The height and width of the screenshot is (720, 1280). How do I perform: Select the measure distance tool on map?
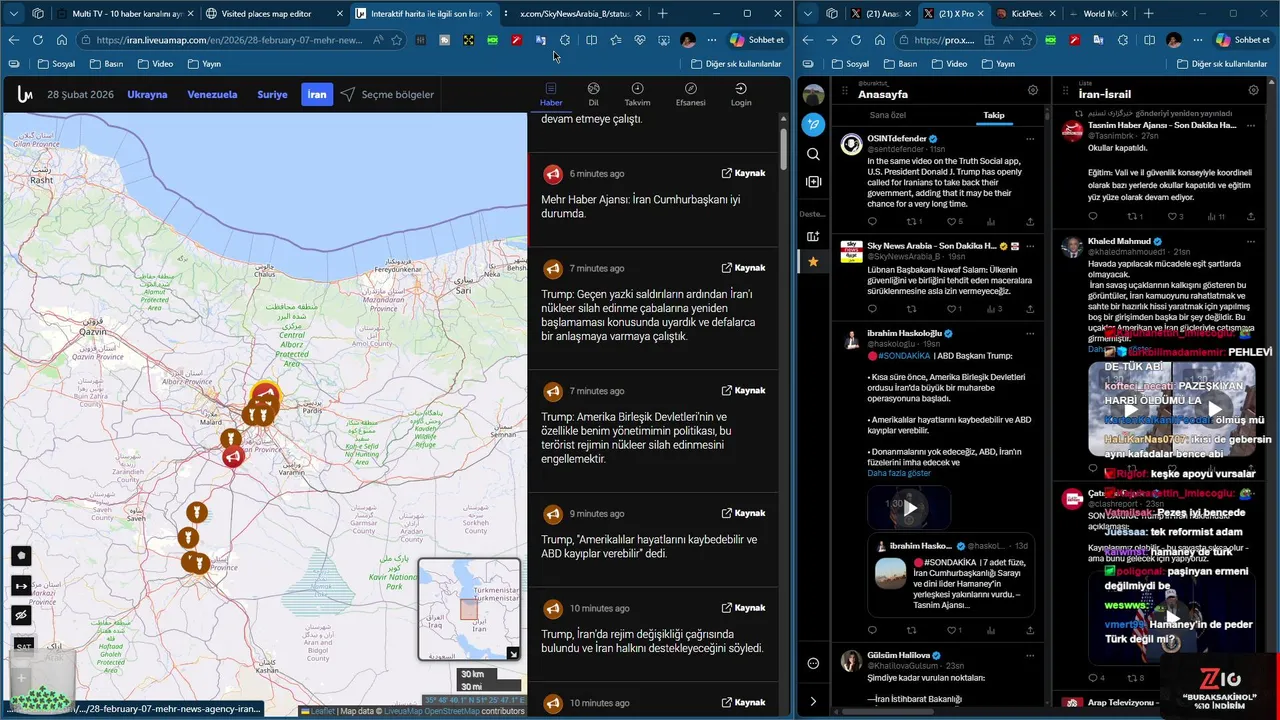click(x=22, y=585)
